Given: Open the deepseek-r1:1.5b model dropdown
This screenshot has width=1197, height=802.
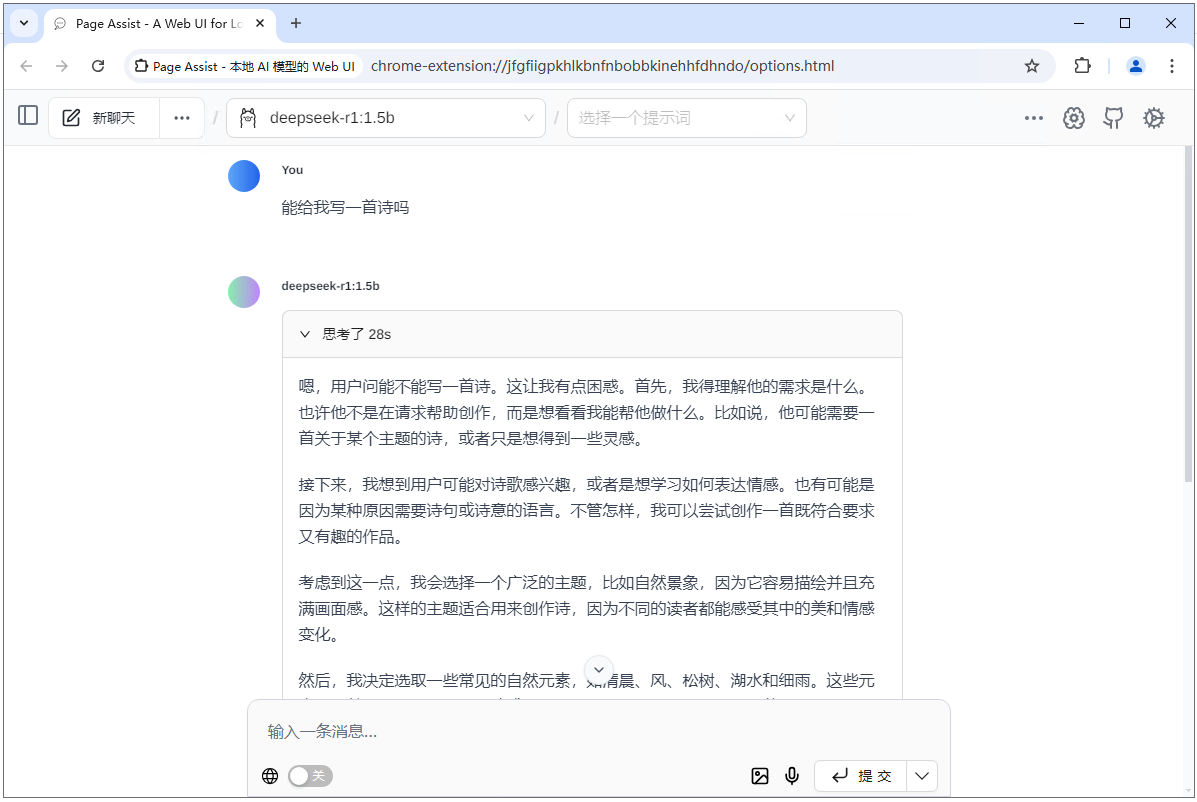Looking at the screenshot, I should [386, 118].
